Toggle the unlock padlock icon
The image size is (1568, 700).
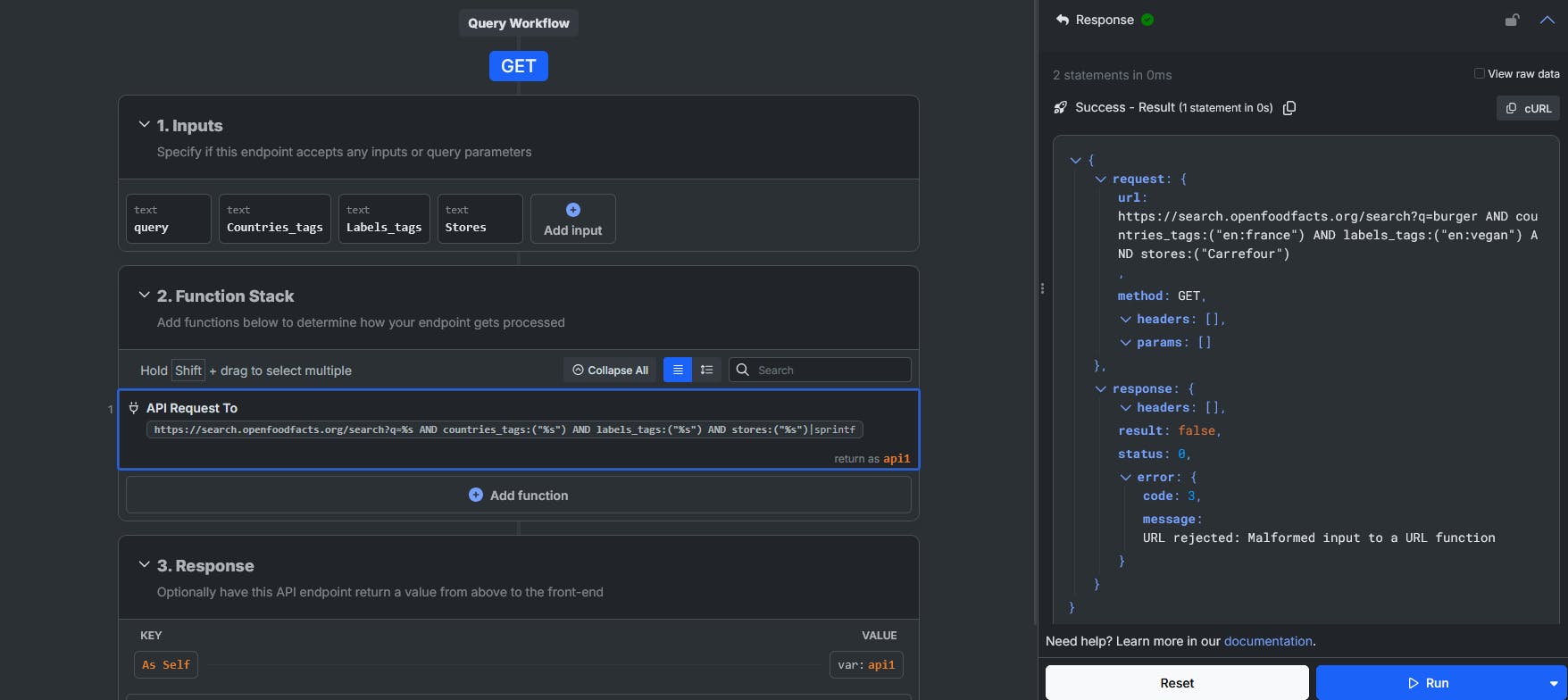[1512, 20]
